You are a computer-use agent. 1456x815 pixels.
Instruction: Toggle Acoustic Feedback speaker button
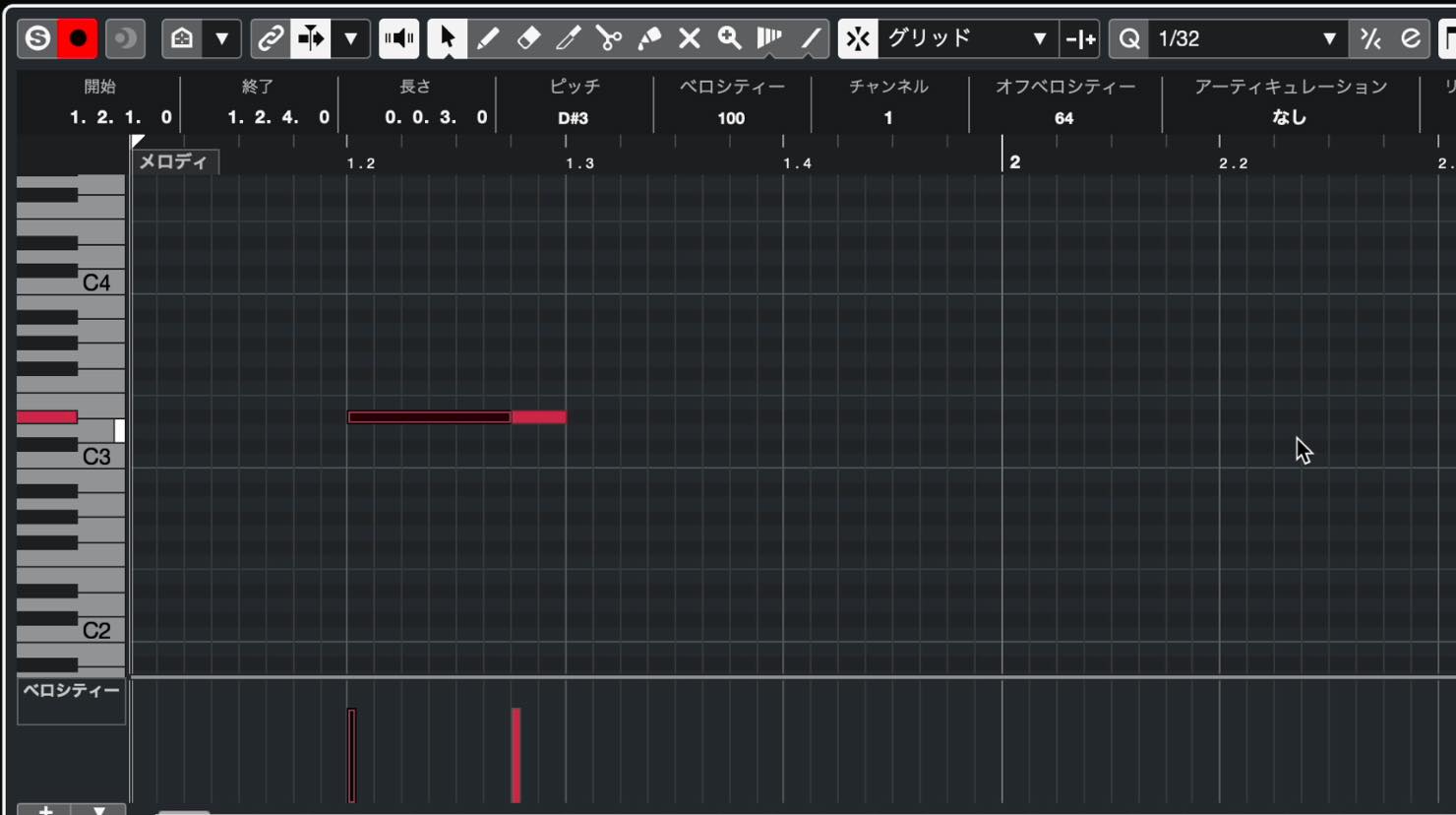coord(399,38)
